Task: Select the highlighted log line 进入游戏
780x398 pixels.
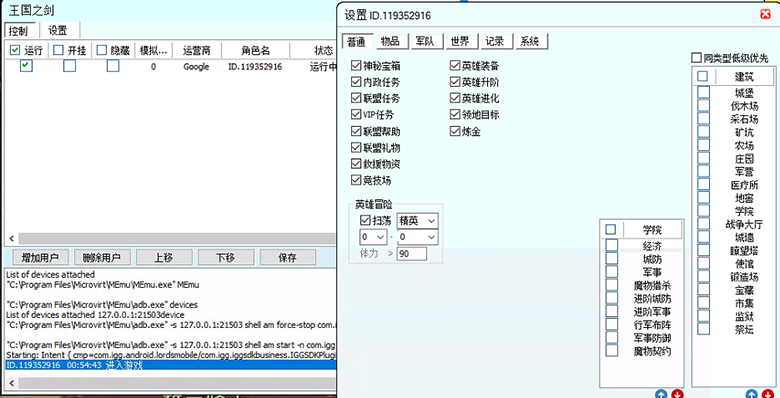Action: [x=171, y=365]
